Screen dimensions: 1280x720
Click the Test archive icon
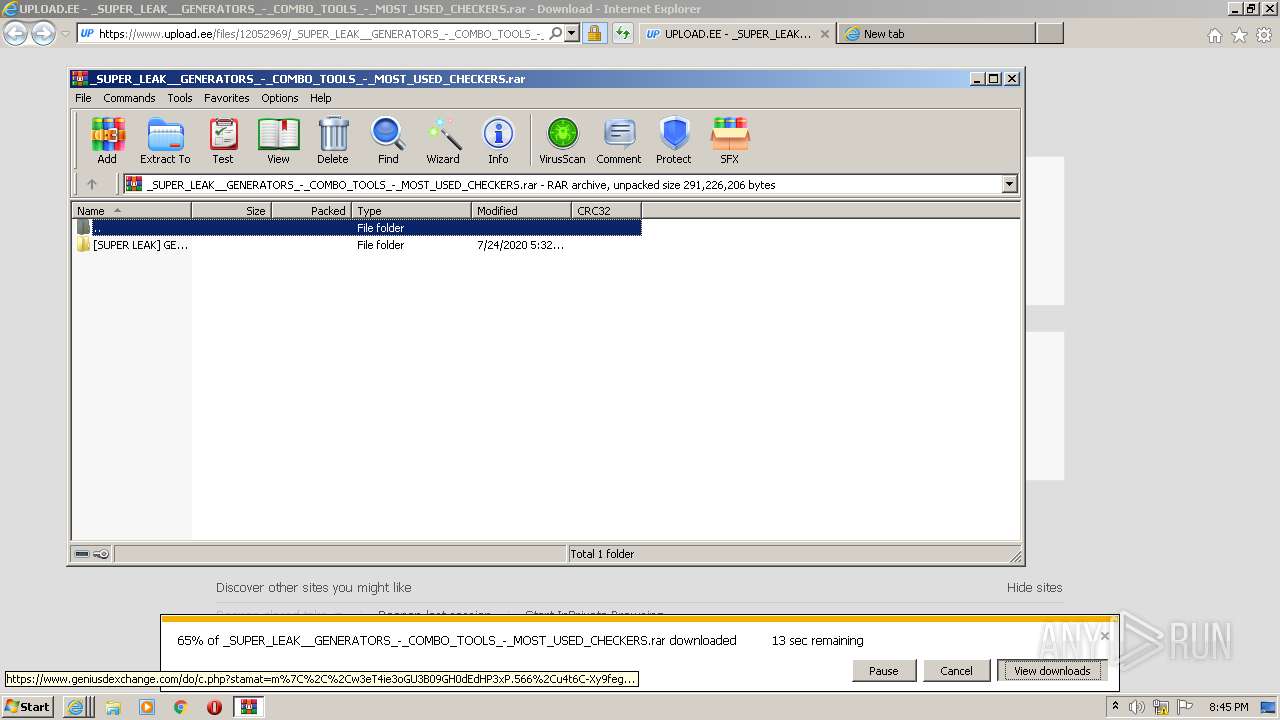coord(223,140)
